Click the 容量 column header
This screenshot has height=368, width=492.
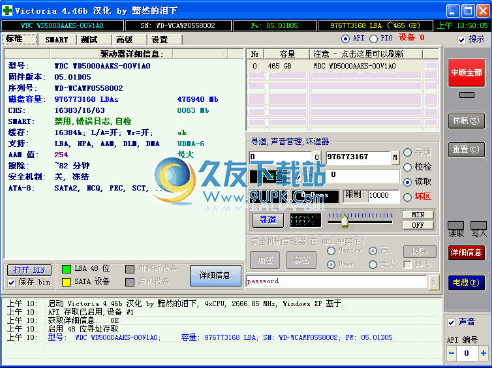(287, 54)
